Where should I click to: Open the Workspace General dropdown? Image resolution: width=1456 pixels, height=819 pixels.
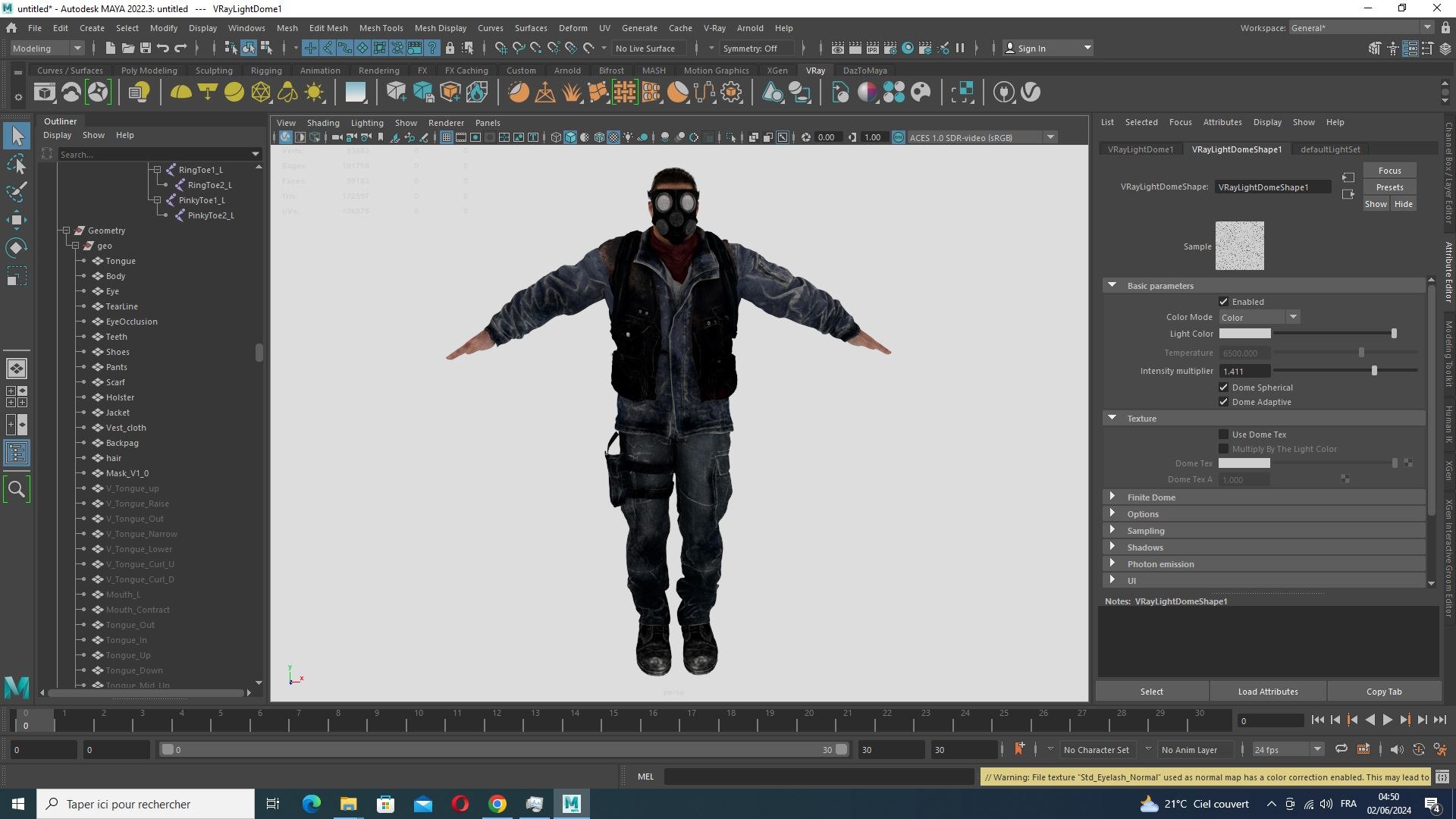click(1361, 28)
